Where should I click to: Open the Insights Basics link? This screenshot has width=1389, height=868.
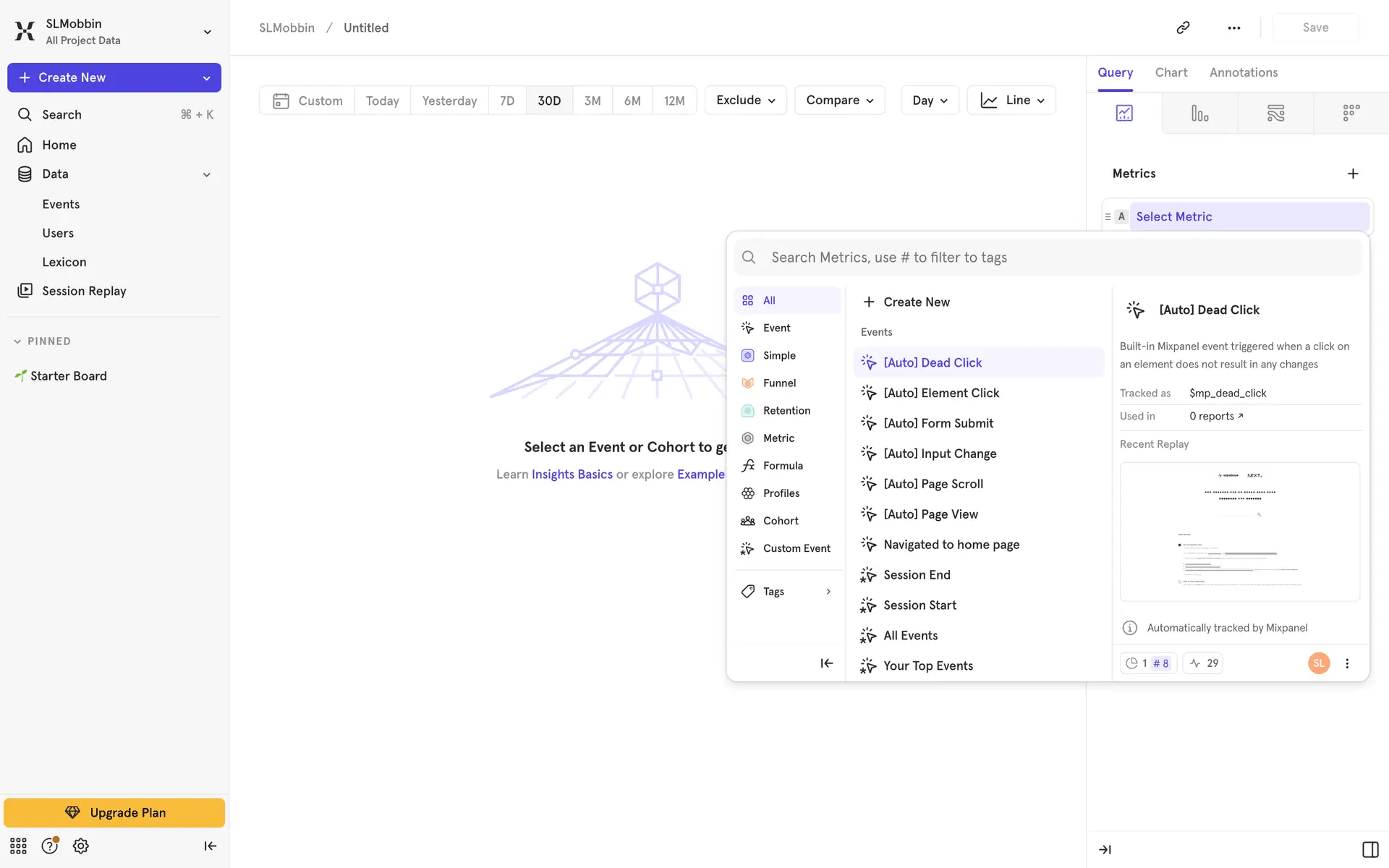pos(572,475)
